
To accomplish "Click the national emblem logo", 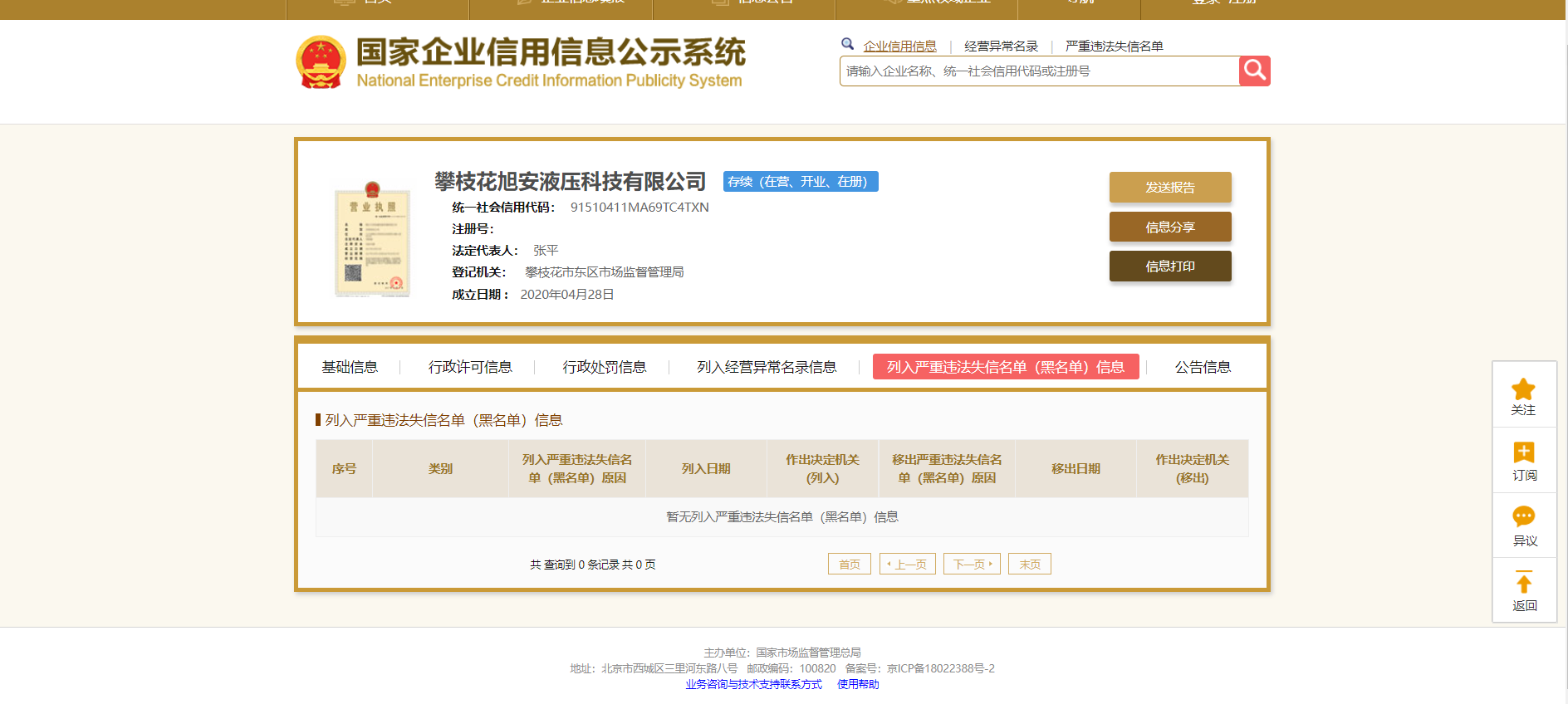I will tap(321, 62).
